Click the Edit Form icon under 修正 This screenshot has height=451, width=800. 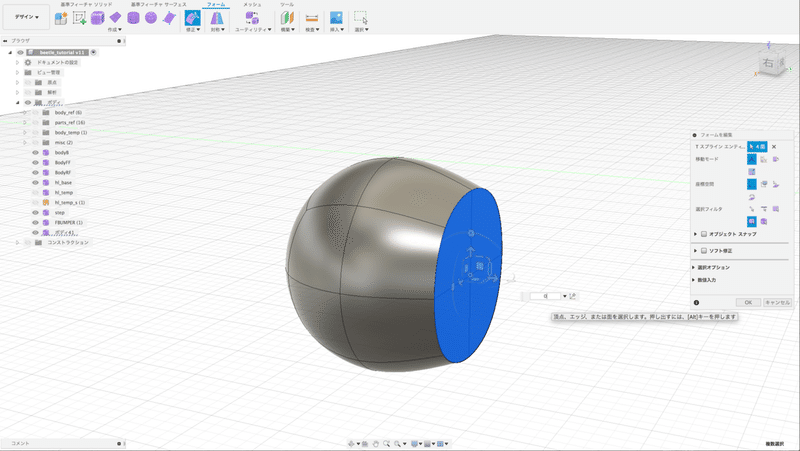pos(192,18)
